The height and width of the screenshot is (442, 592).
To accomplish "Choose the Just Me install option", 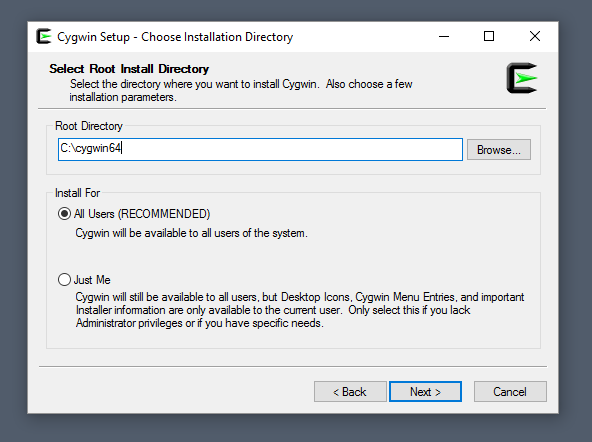I will click(64, 280).
